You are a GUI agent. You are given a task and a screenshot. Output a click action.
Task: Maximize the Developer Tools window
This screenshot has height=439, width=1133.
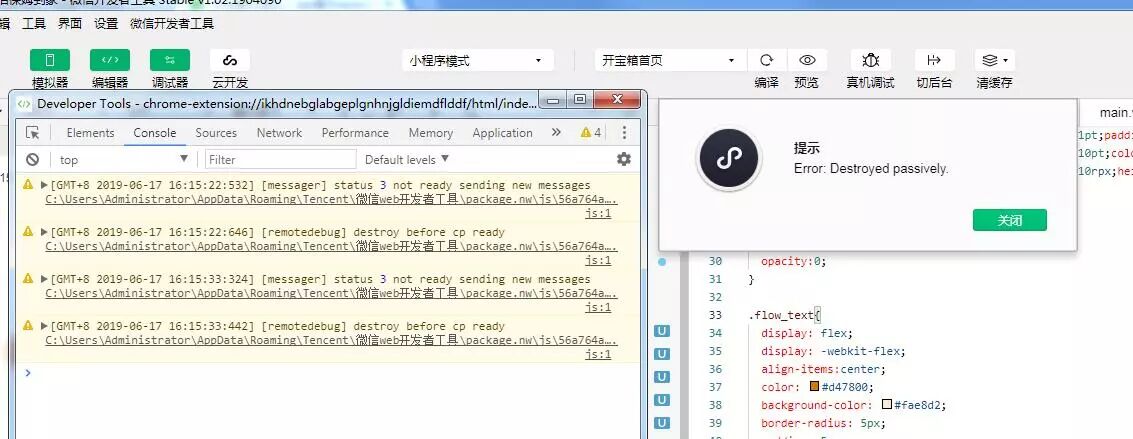pyautogui.click(x=580, y=100)
